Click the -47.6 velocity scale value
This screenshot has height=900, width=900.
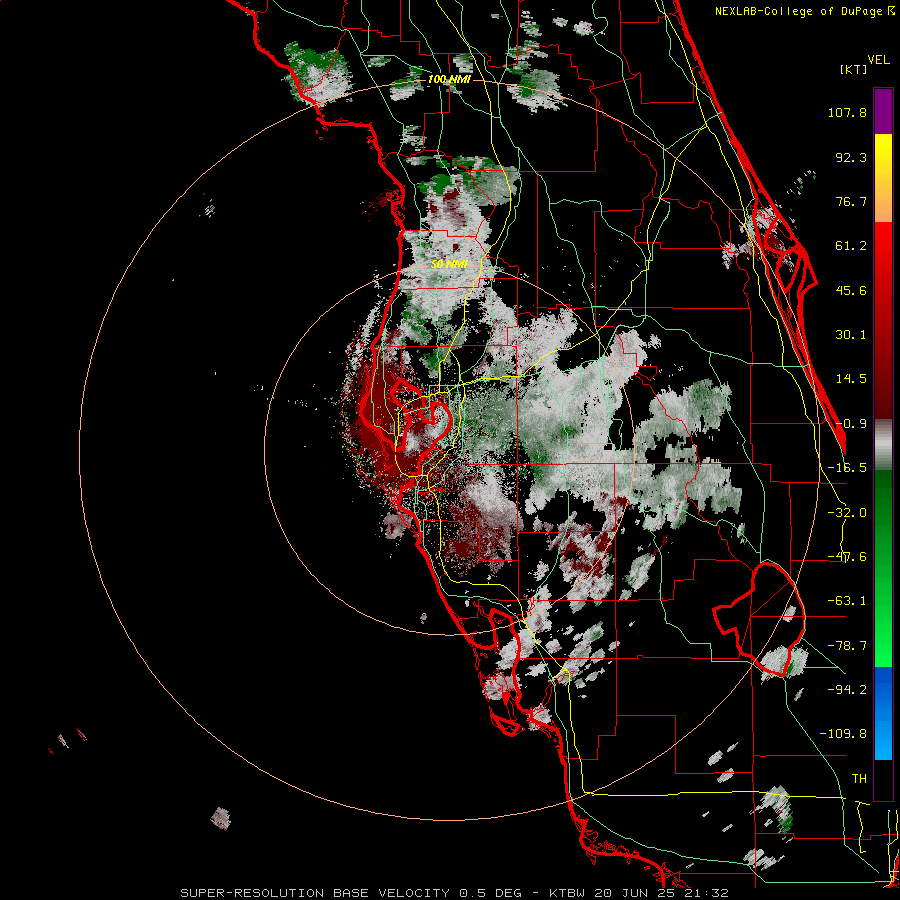847,557
